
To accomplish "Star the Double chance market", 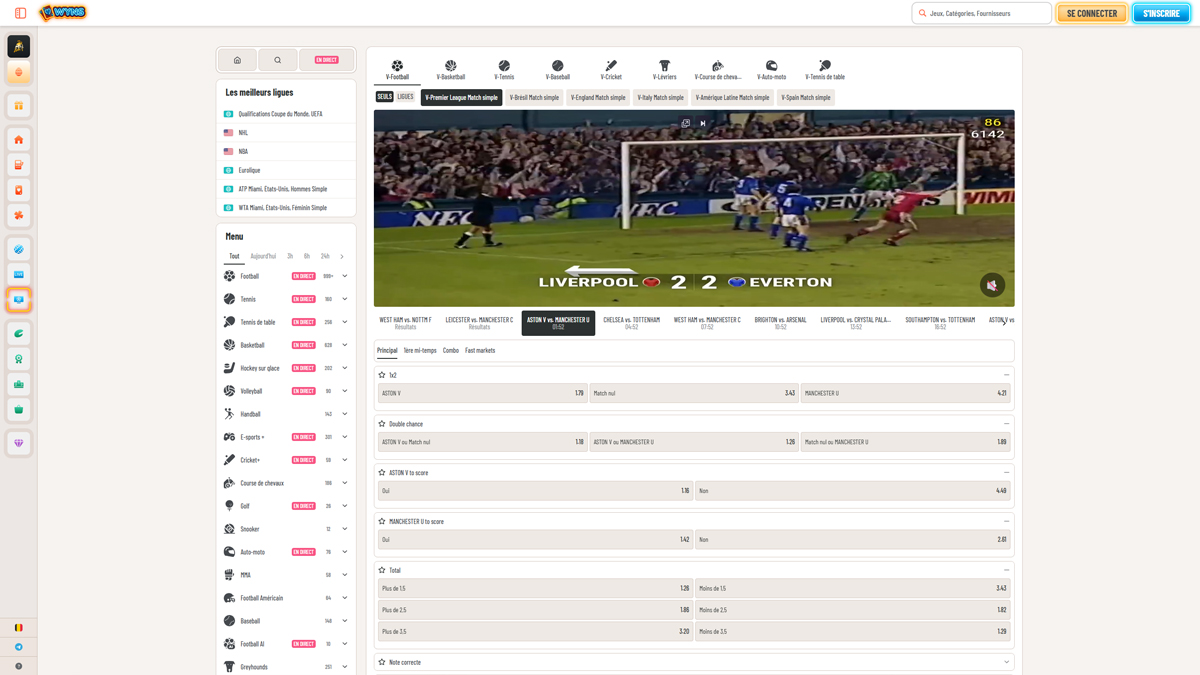I will pyautogui.click(x=382, y=424).
